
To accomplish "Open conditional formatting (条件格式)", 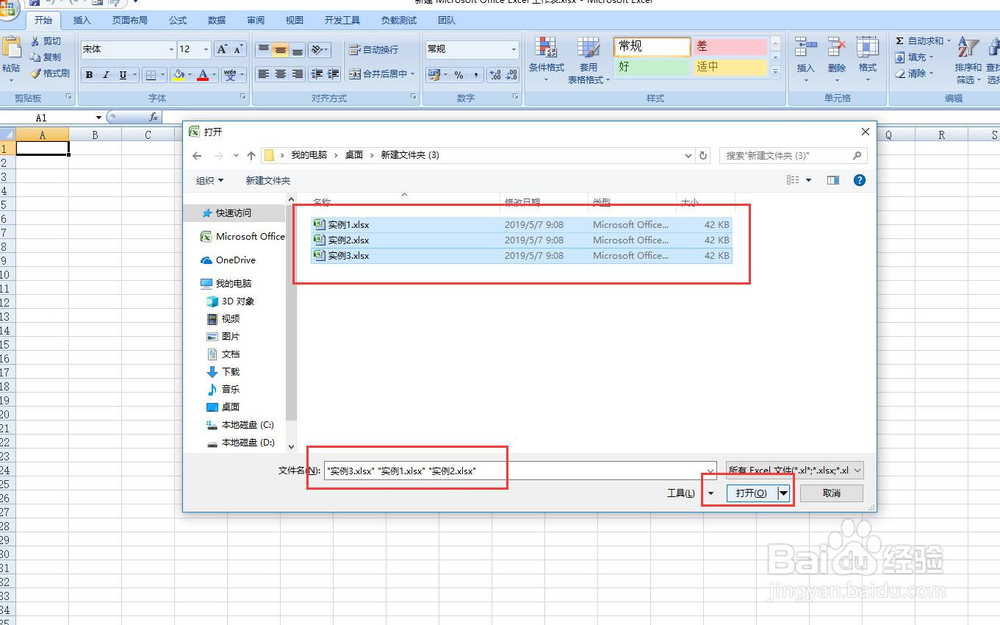I will pos(546,59).
